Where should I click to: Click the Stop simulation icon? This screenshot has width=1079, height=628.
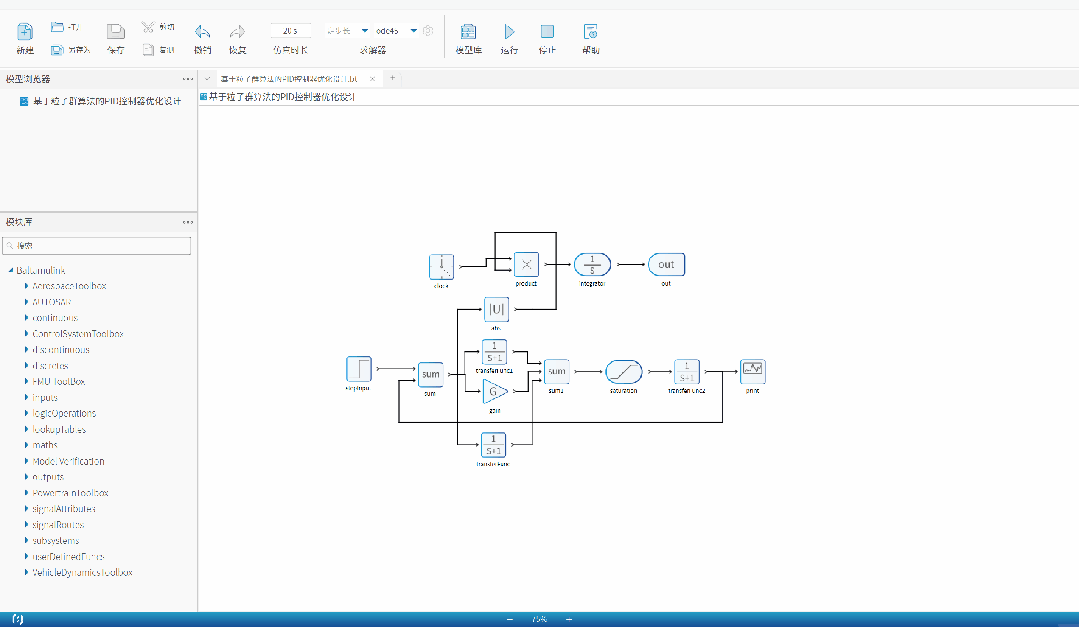pos(547,32)
